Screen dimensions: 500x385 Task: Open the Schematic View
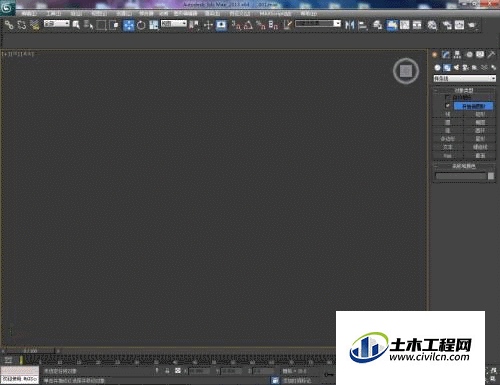point(417,25)
